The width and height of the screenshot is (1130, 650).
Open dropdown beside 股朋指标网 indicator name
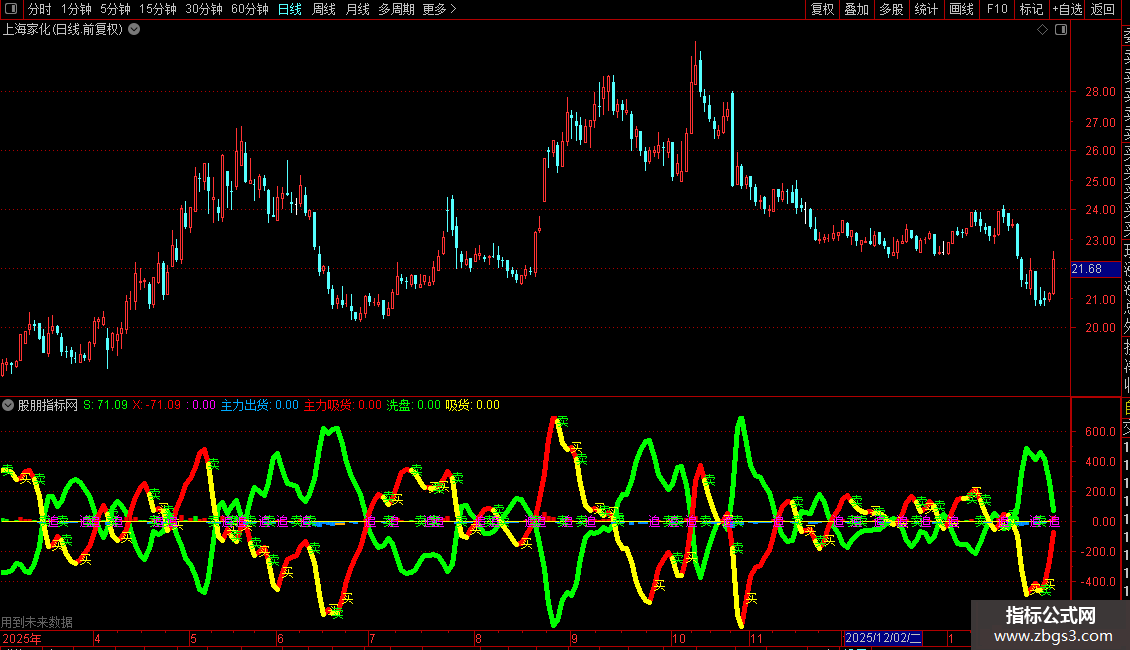(8, 405)
